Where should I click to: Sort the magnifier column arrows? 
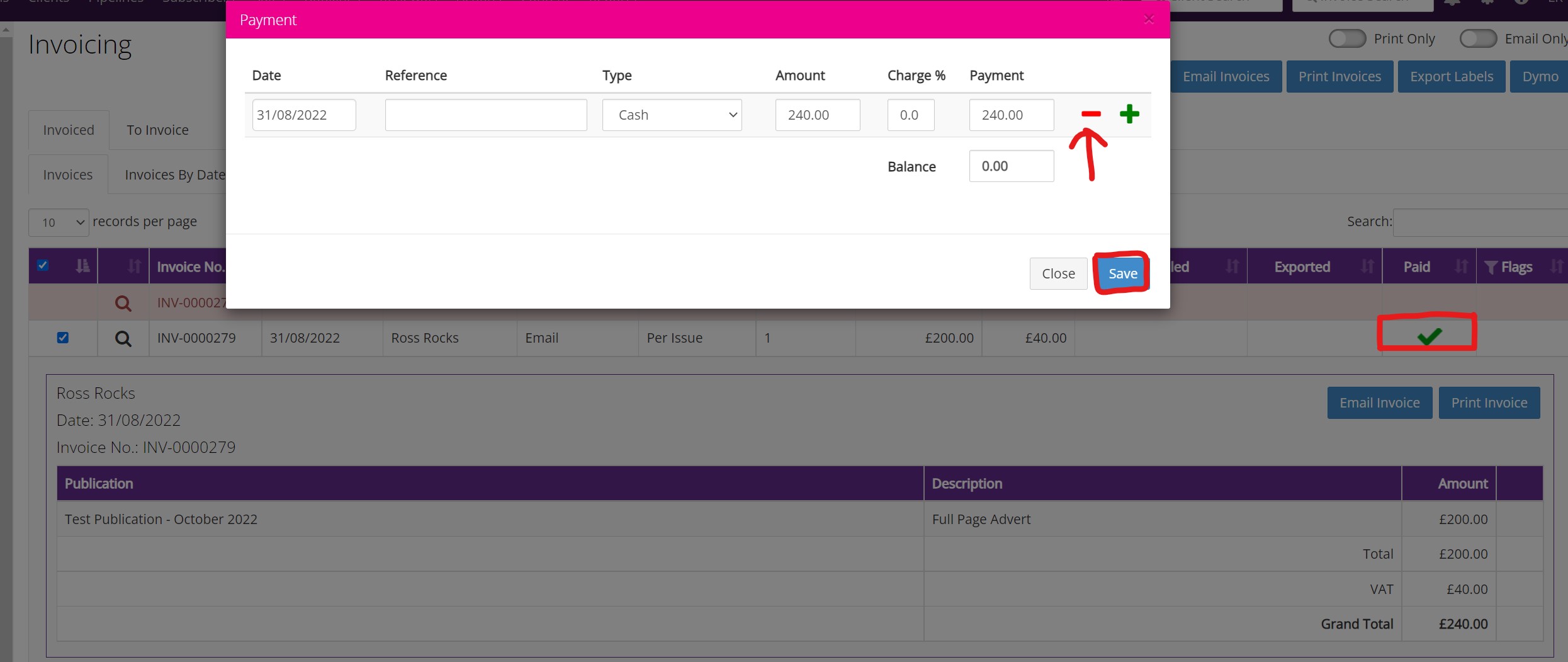click(133, 266)
